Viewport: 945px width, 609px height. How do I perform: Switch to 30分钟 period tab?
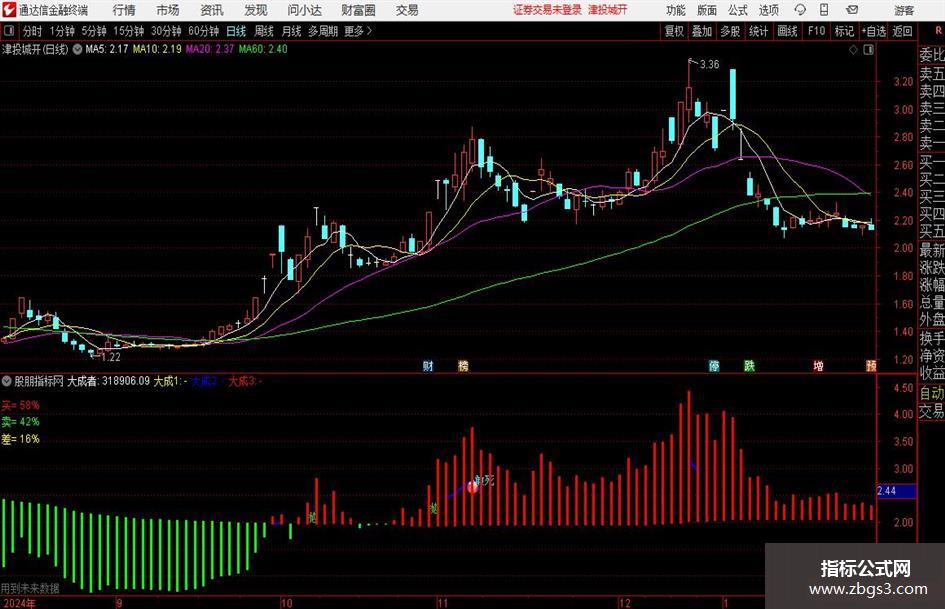166,31
